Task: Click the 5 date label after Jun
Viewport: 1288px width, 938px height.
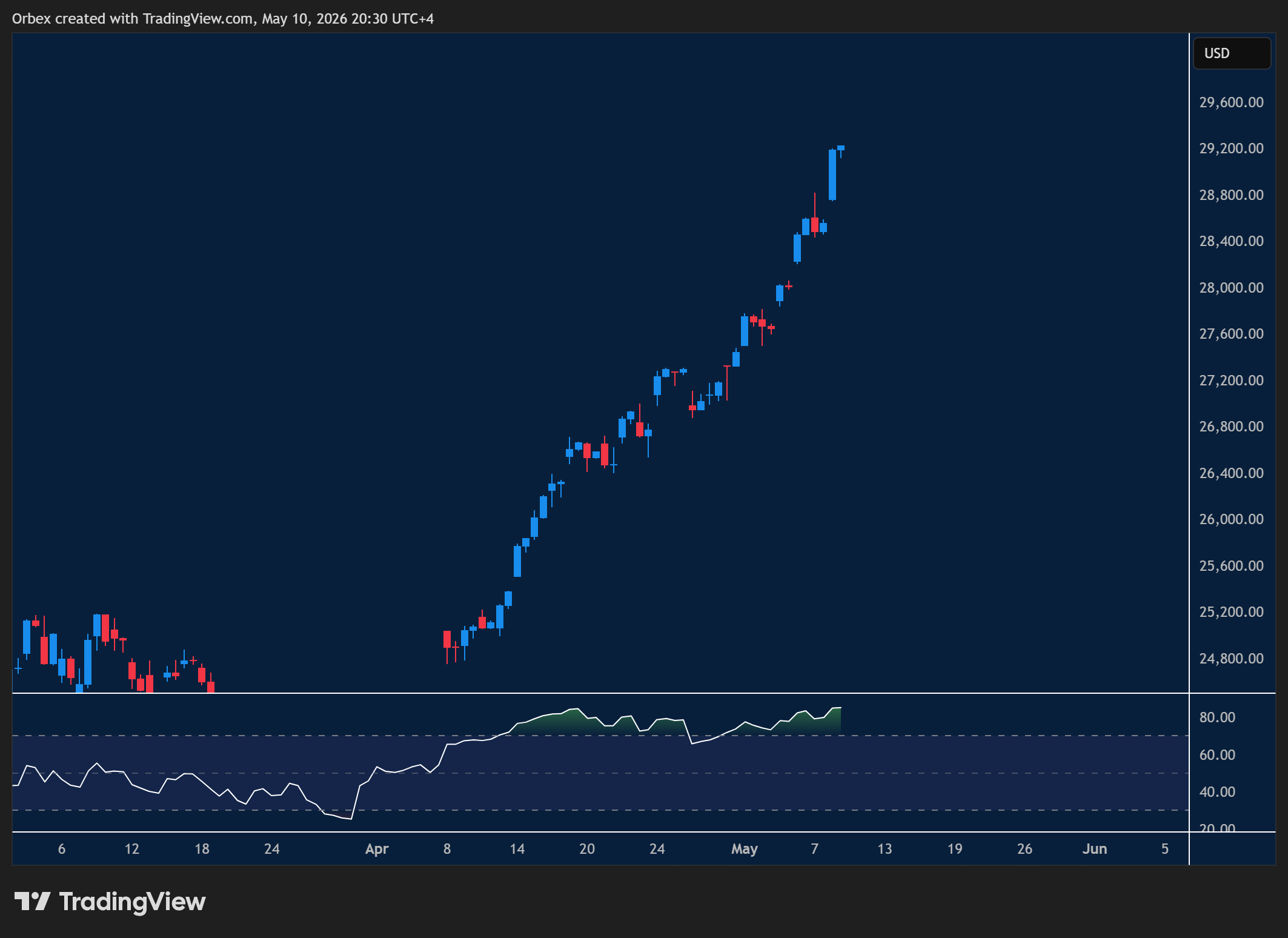Action: 1164,849
